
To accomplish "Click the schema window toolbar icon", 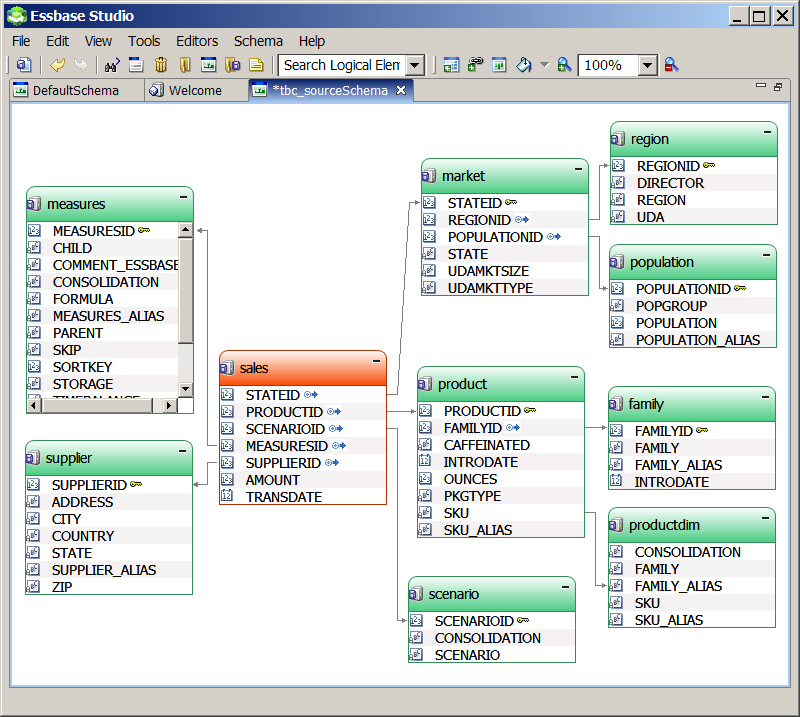I will [208, 65].
